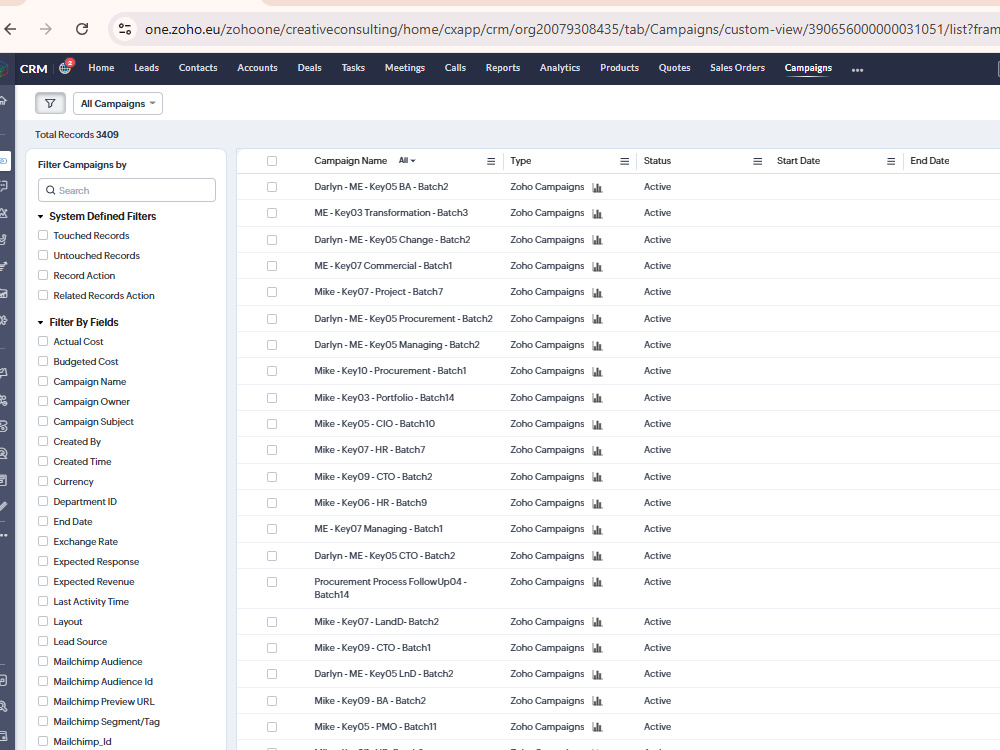Open the Campaign Name 'All' alphabet dropdown
Viewport: 1000px width, 750px height.
(x=407, y=161)
